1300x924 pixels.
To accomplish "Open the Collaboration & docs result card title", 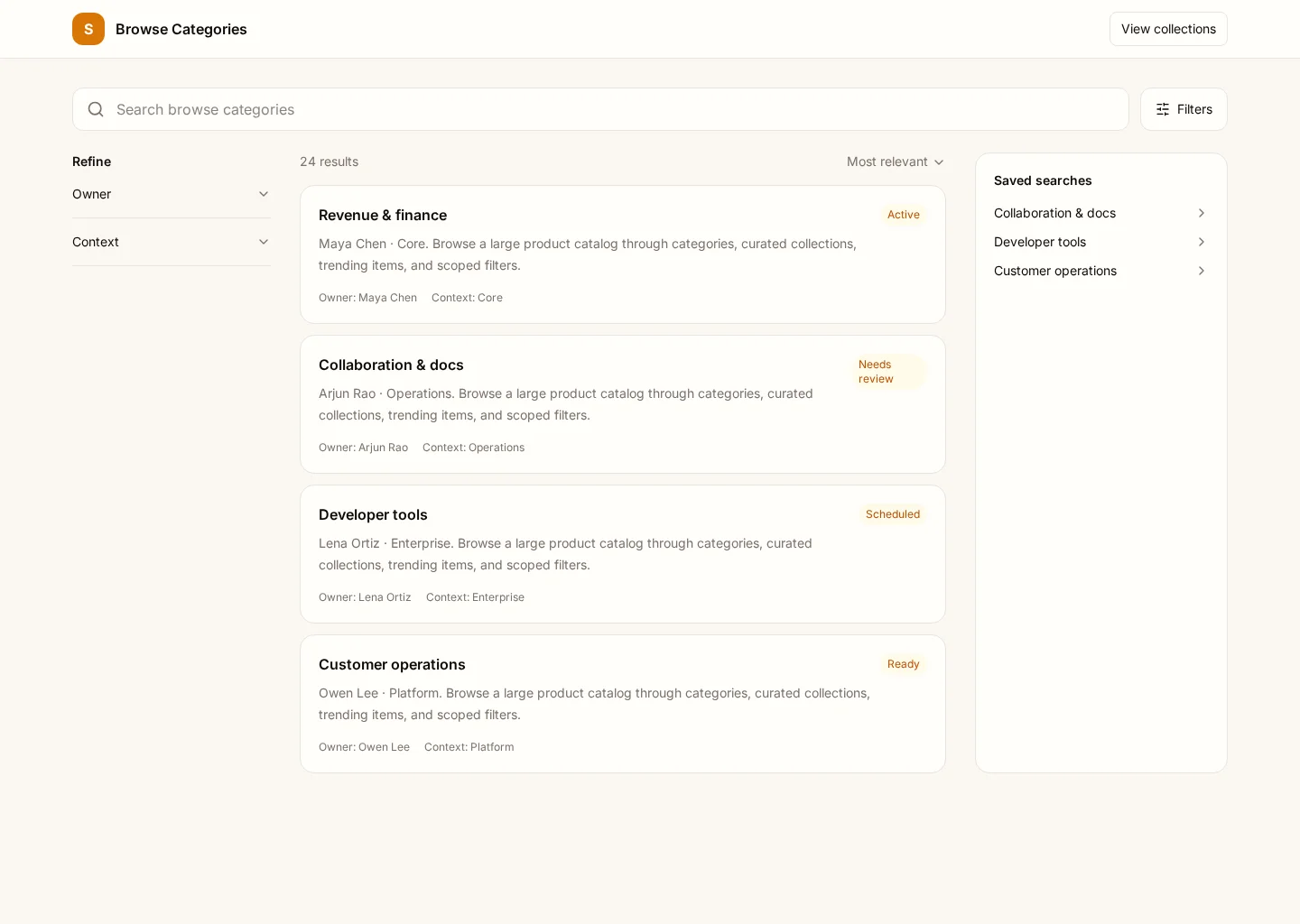I will tap(391, 365).
